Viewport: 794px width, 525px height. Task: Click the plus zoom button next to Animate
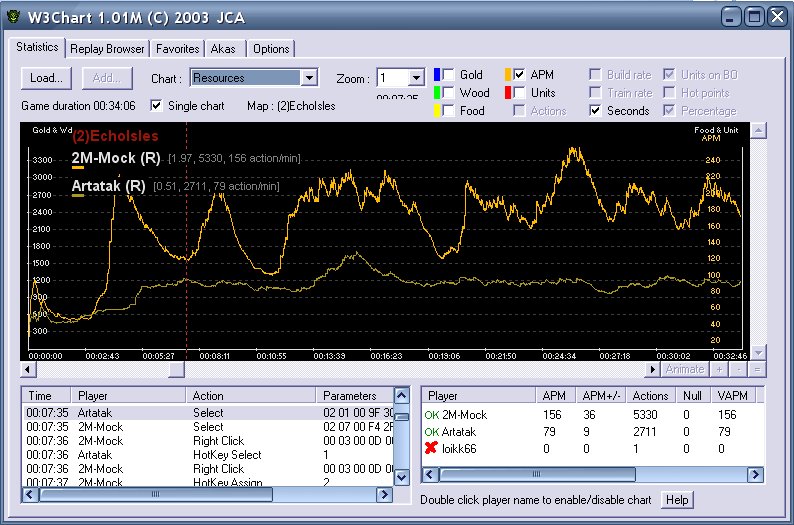click(719, 370)
